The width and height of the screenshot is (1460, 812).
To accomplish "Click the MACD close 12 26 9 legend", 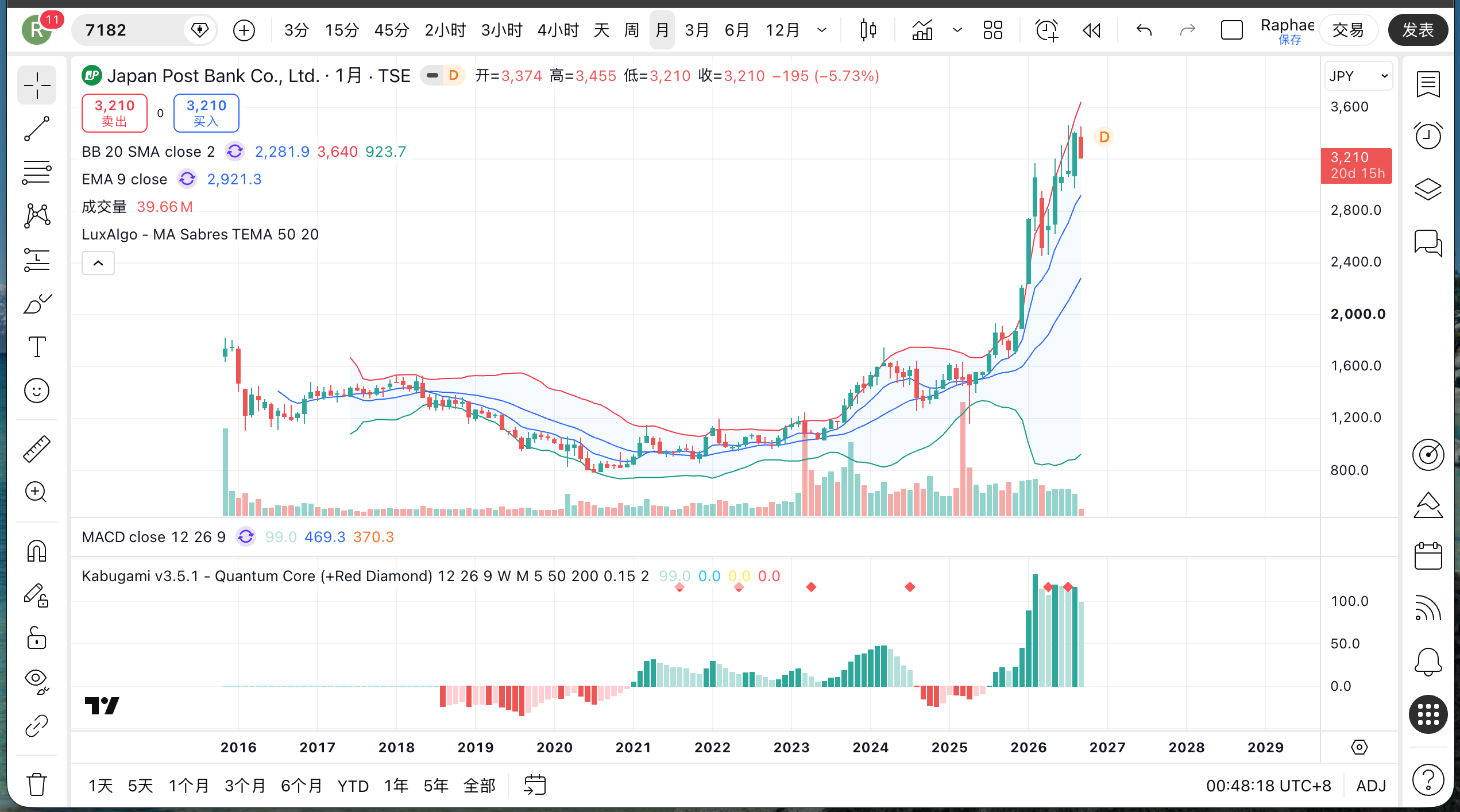I will pyautogui.click(x=153, y=537).
